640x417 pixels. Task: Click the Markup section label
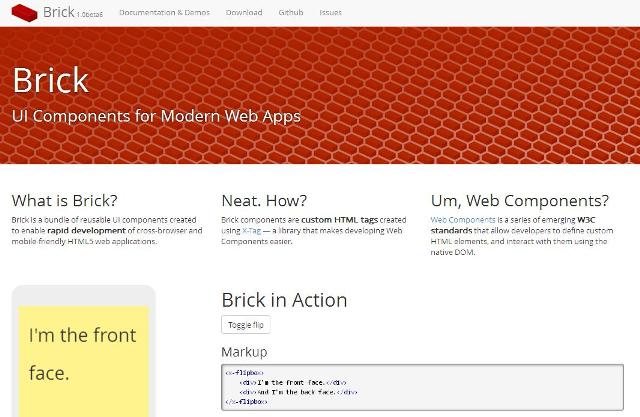244,352
